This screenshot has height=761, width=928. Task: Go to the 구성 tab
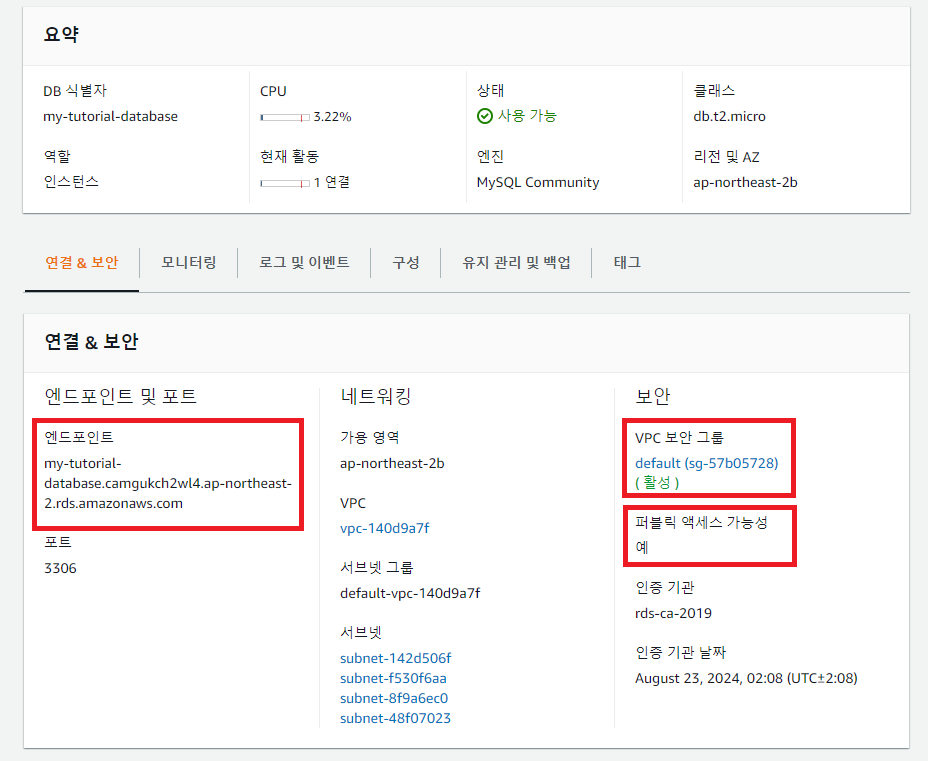click(405, 263)
